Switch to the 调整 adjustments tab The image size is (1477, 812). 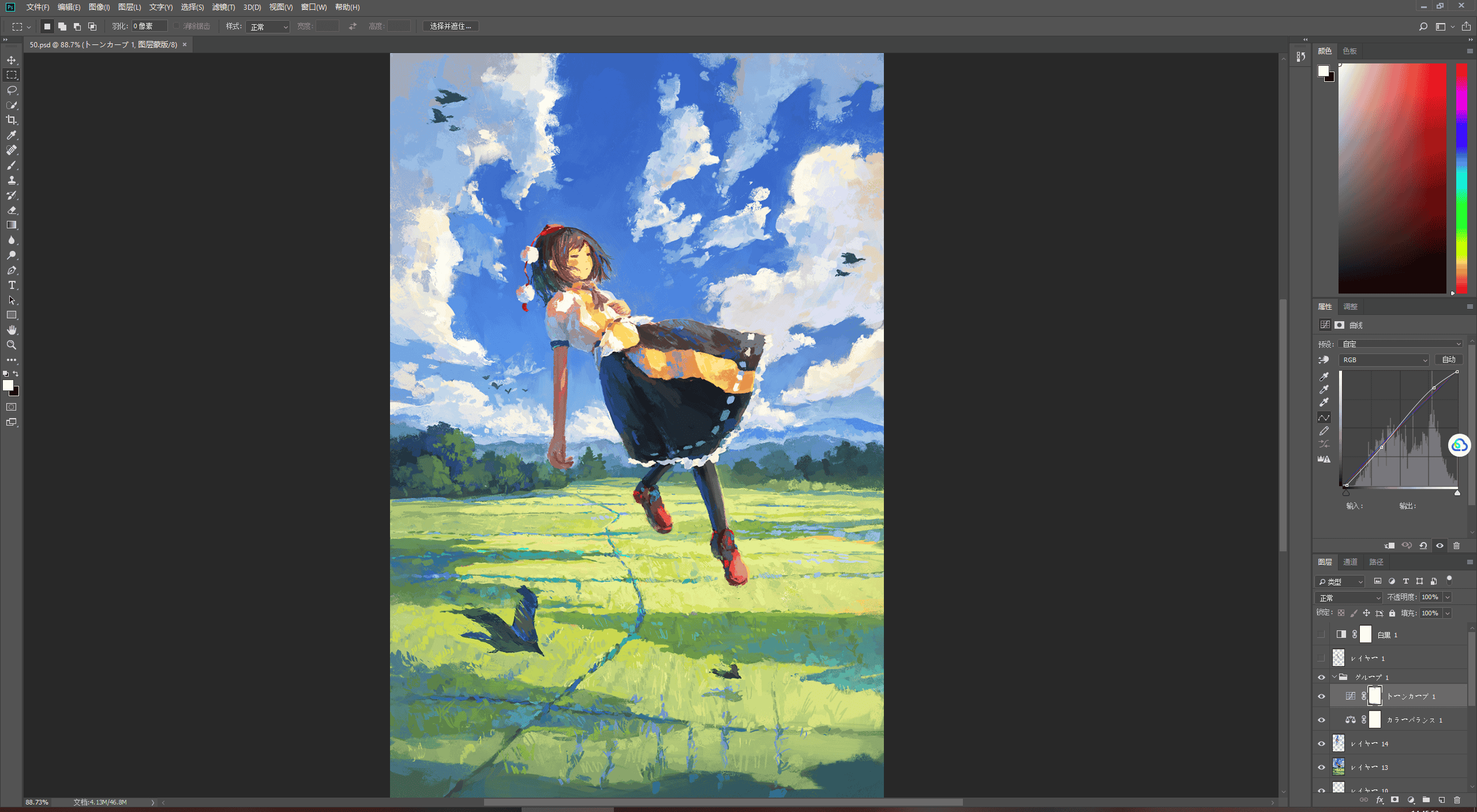pyautogui.click(x=1350, y=306)
